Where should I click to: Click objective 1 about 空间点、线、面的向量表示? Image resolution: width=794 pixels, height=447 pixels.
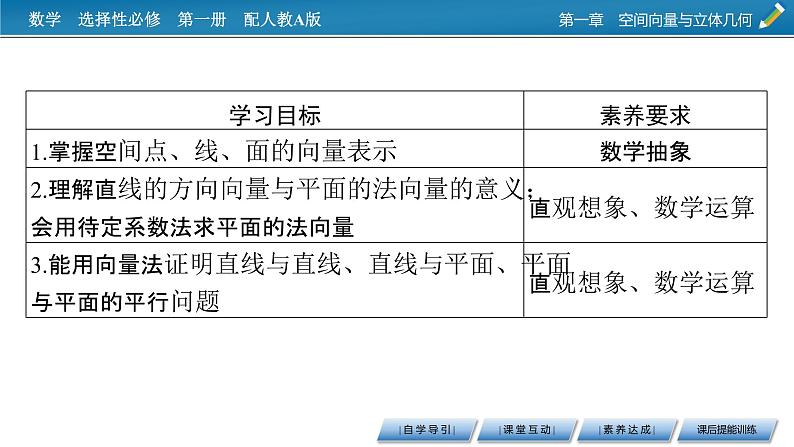tap(214, 152)
